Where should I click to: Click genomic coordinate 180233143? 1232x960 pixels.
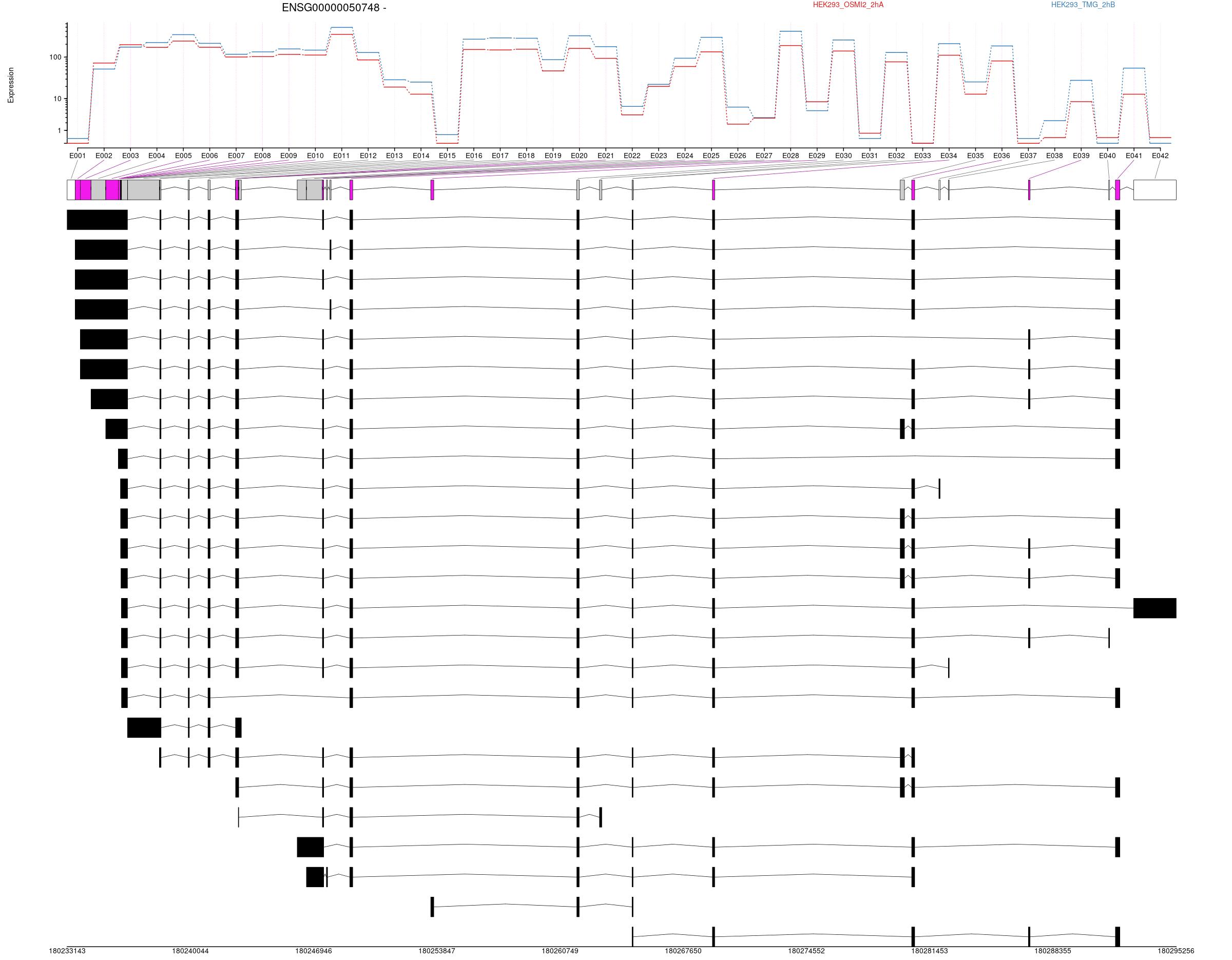67,951
